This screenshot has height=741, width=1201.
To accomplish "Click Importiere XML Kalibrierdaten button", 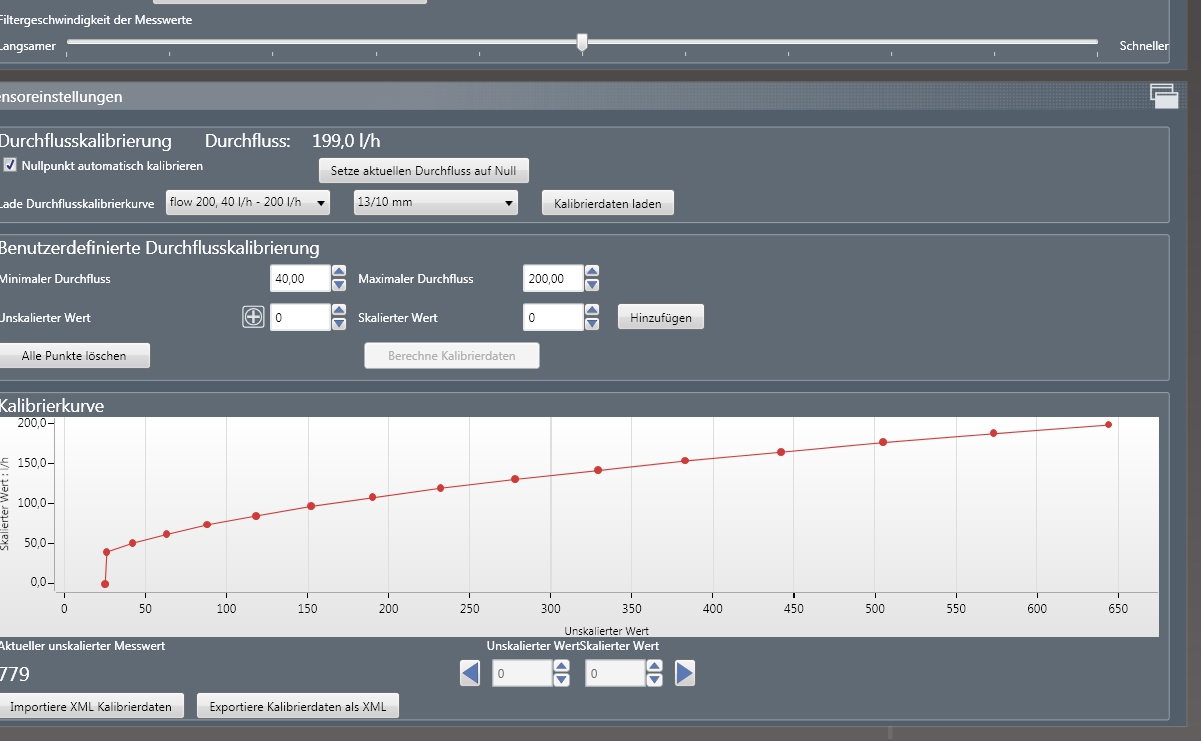I will coord(92,706).
